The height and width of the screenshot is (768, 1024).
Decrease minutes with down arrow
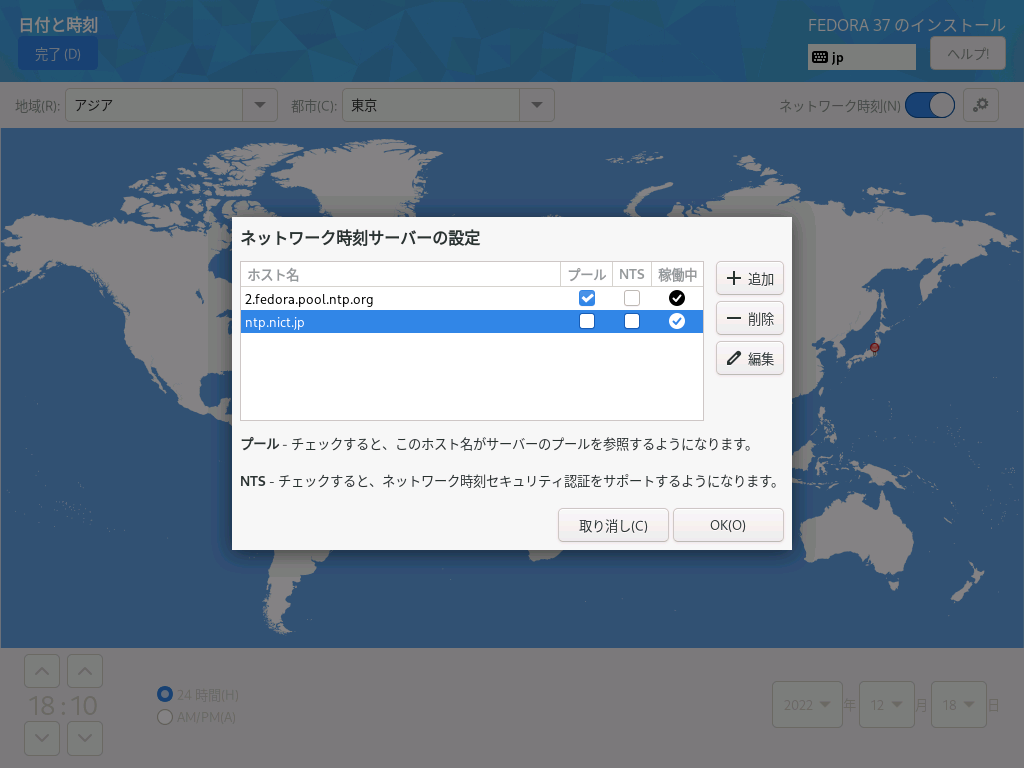click(85, 738)
